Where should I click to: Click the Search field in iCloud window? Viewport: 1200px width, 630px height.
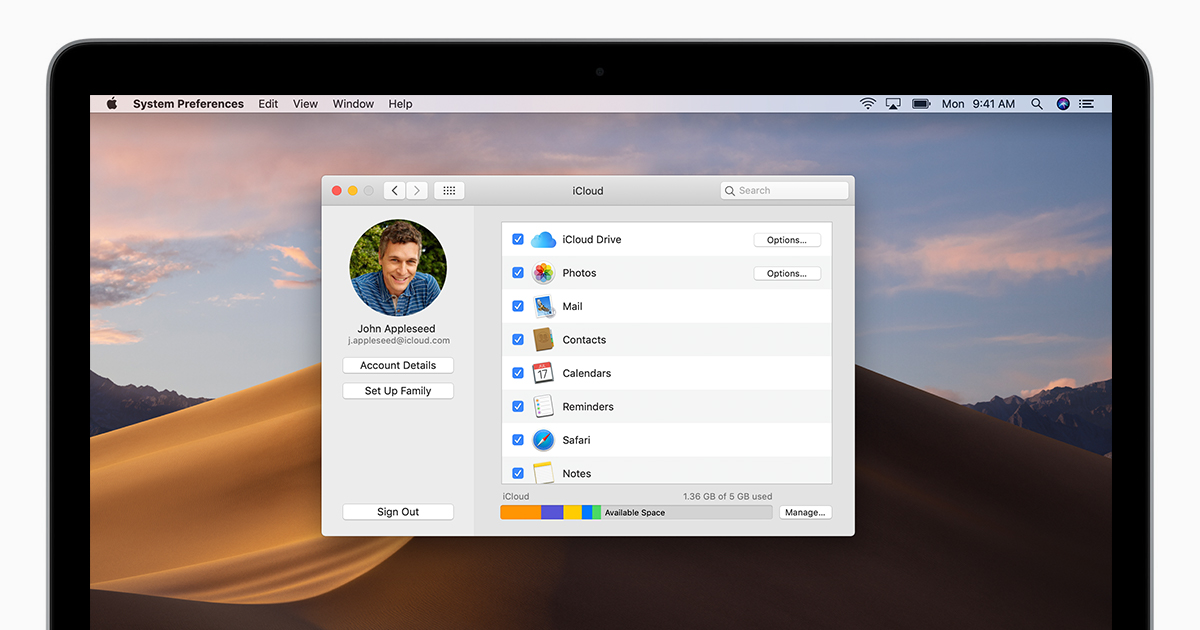click(x=785, y=190)
